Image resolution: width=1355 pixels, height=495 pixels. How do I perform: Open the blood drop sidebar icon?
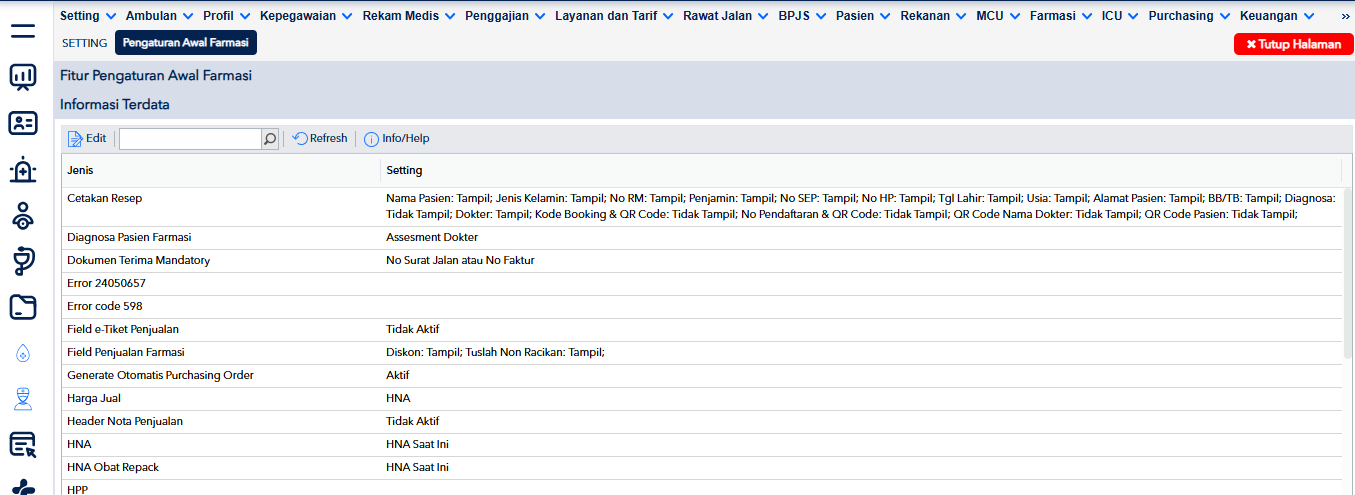click(22, 353)
